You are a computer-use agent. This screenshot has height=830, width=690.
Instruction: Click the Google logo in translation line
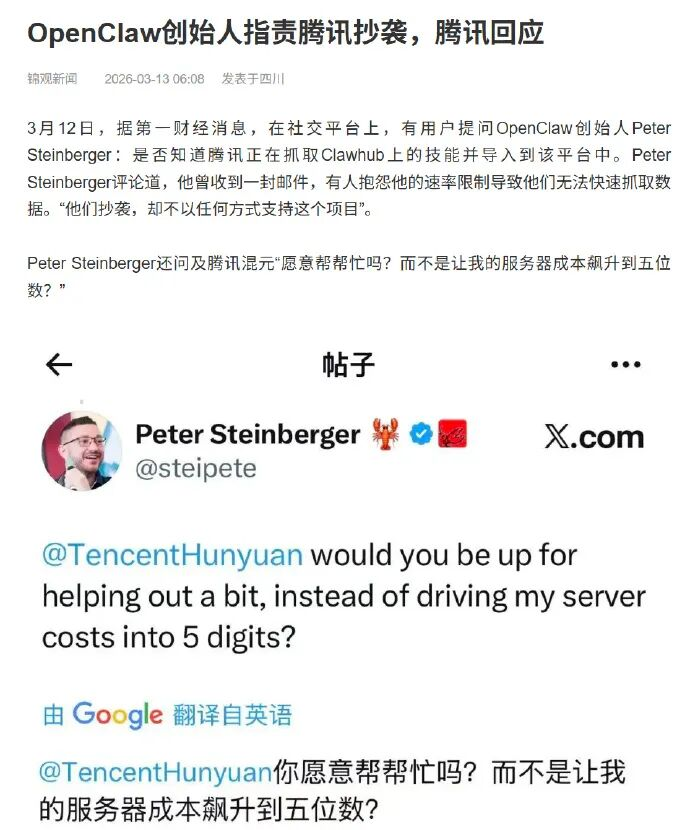117,715
